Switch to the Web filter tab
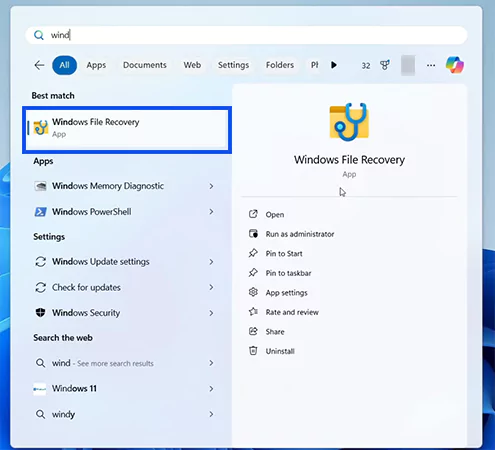495x450 pixels. [192, 65]
